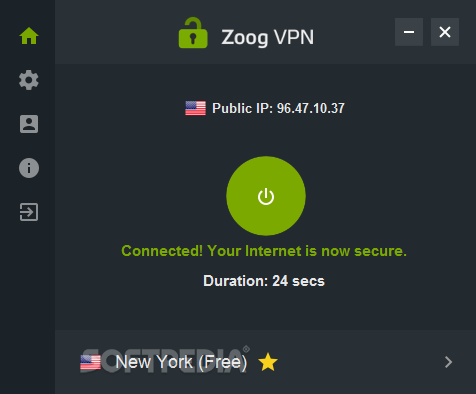Click the Zoog VPN title text

268,37
